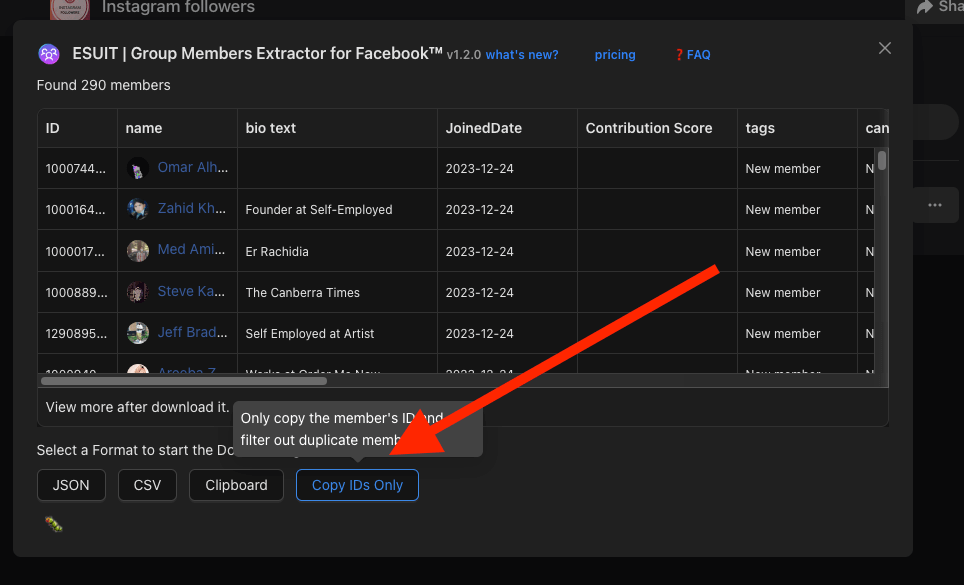This screenshot has width=964, height=585.
Task: Open the three-dots more options menu
Action: pyautogui.click(x=934, y=205)
